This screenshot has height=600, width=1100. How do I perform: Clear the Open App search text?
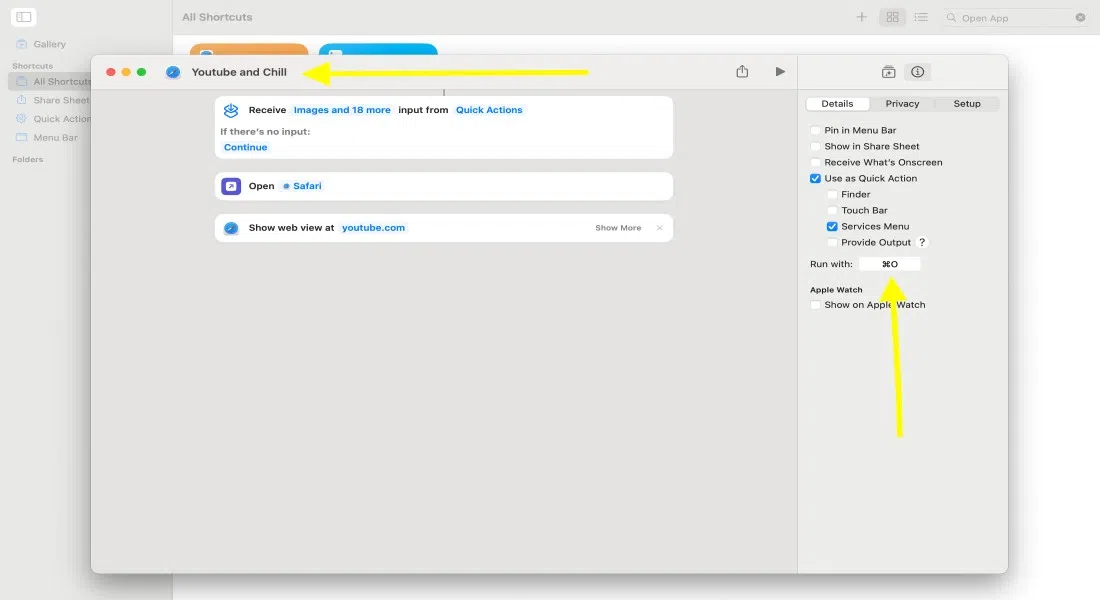point(1080,18)
